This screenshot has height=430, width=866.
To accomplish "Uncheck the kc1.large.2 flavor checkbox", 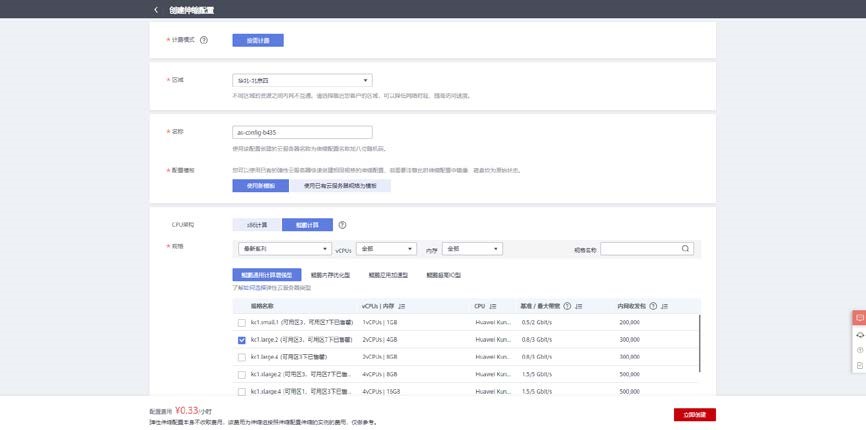I will coord(241,340).
